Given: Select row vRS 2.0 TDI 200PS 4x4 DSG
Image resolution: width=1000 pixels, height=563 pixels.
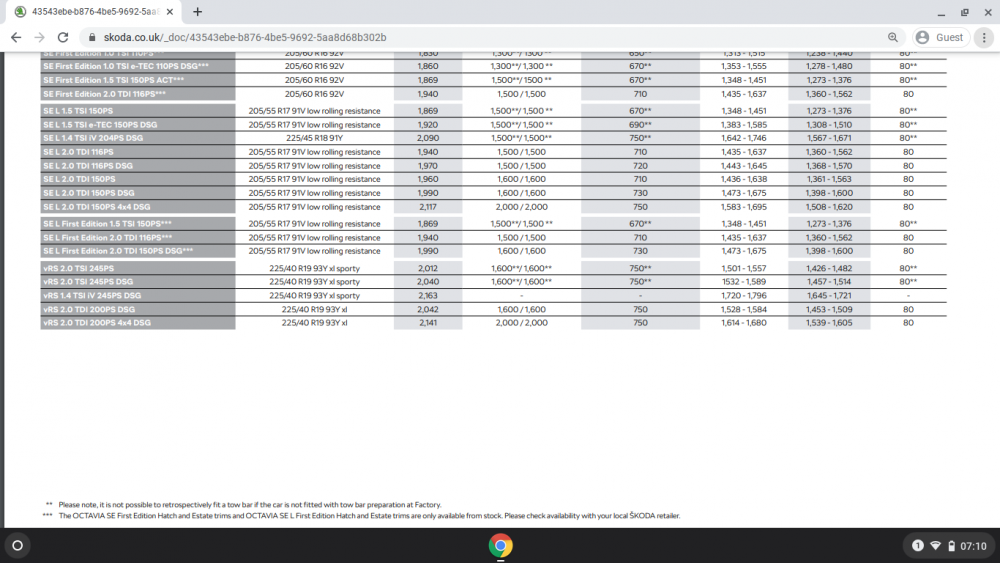Looking at the screenshot, I should pyautogui.click(x=494, y=323).
